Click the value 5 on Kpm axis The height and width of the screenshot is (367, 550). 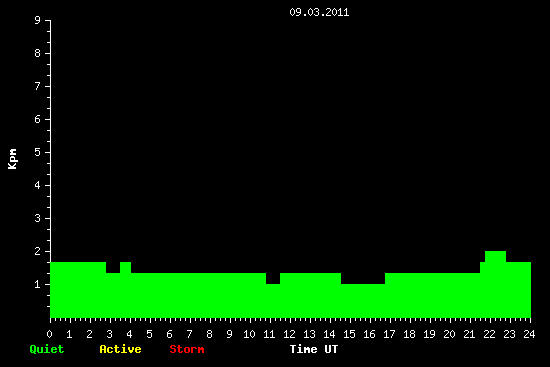38,152
